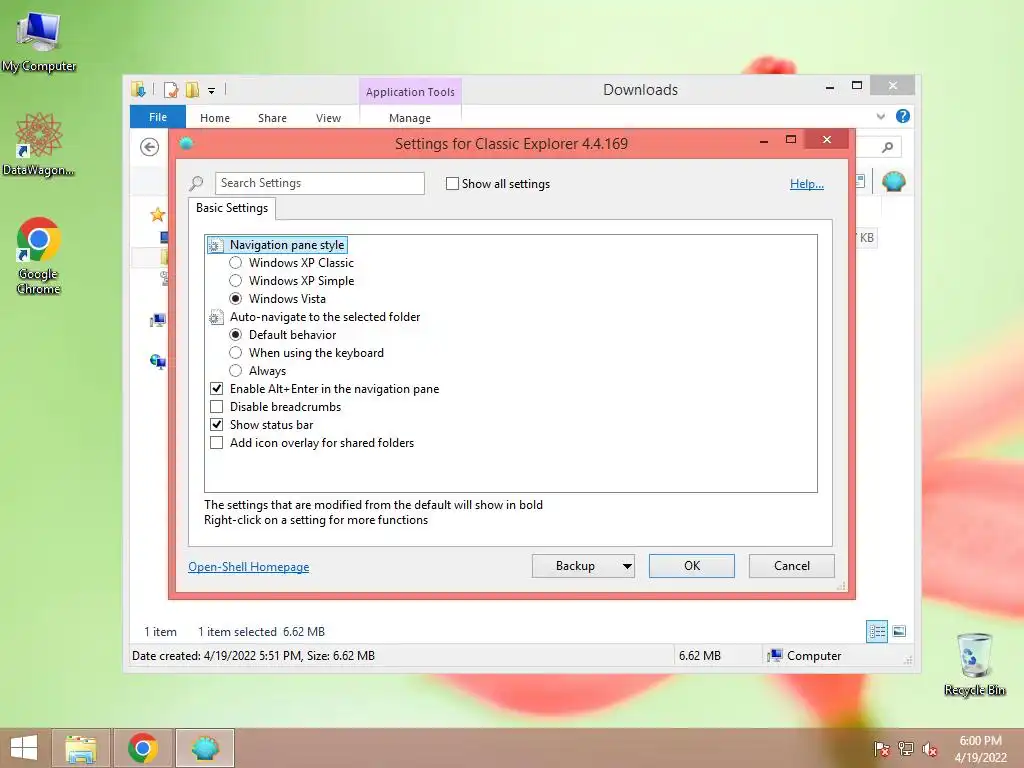This screenshot has width=1024, height=768.
Task: Open the Home ribbon tab
Action: tap(215, 118)
